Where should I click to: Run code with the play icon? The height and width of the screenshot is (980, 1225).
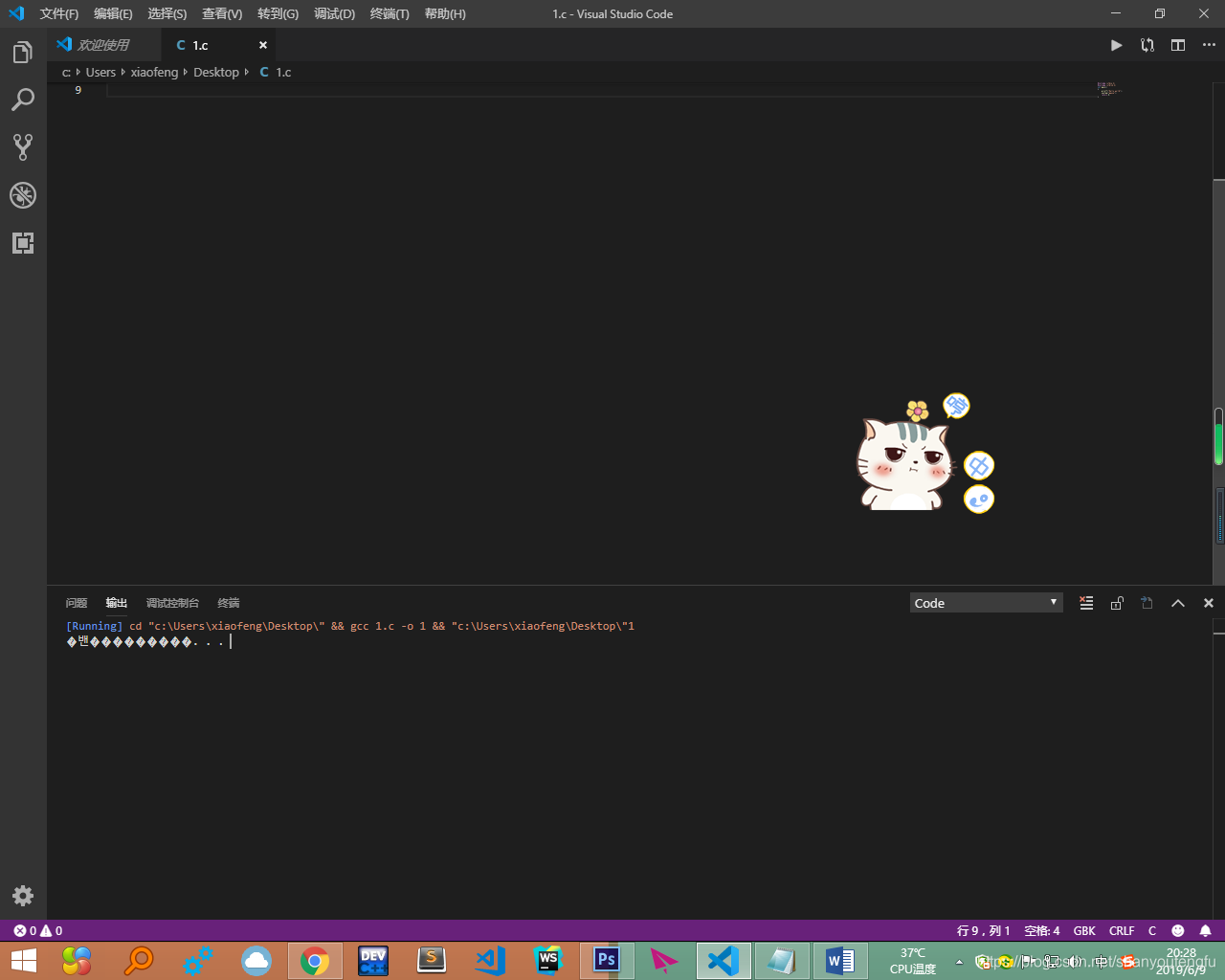click(x=1116, y=45)
